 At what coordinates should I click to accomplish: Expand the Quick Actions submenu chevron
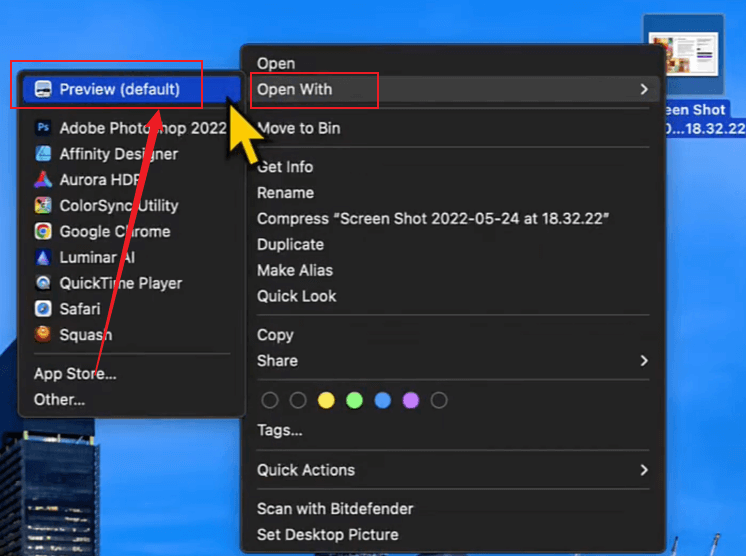(x=644, y=470)
